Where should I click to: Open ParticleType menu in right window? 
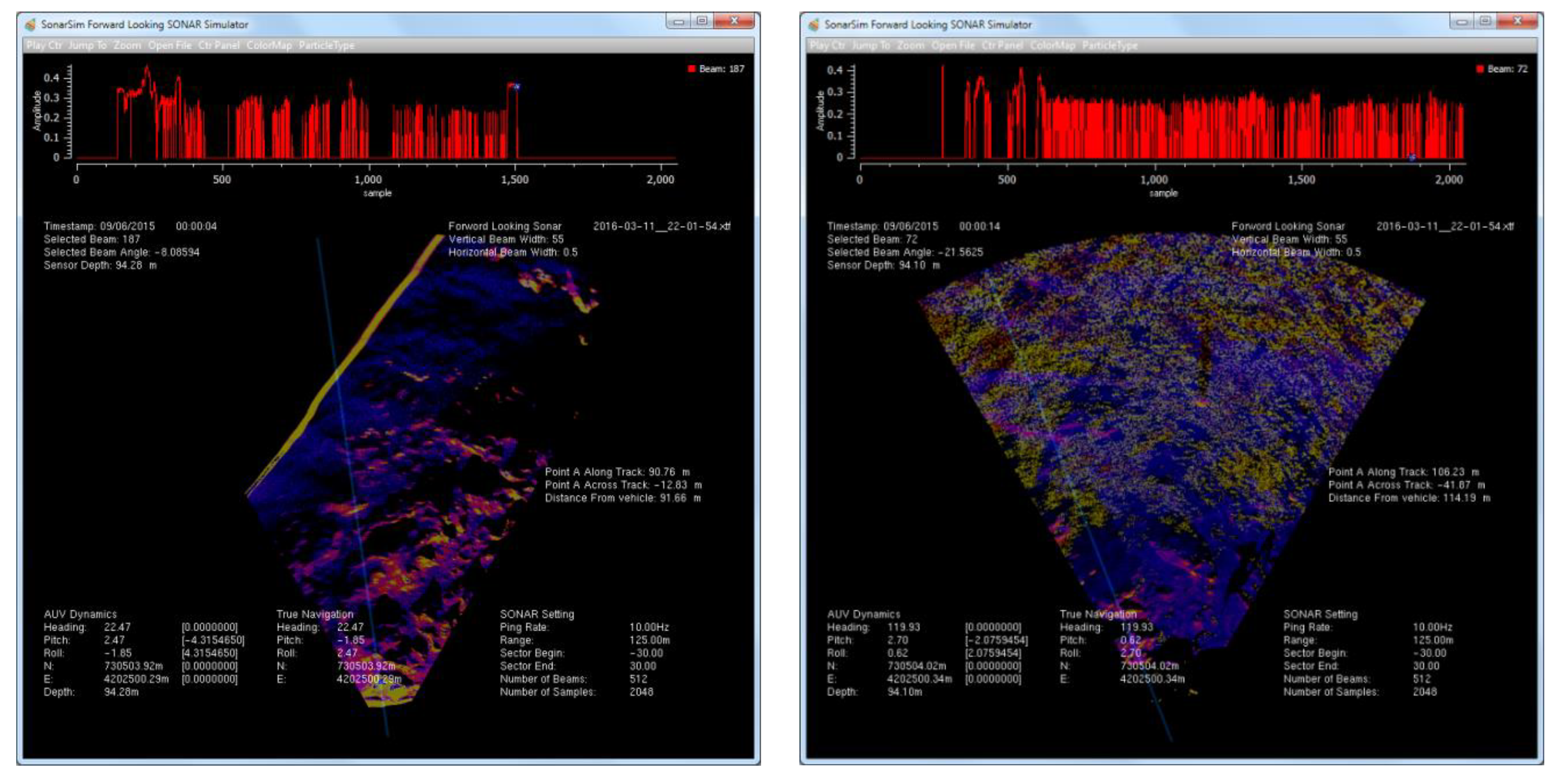[x=1110, y=46]
